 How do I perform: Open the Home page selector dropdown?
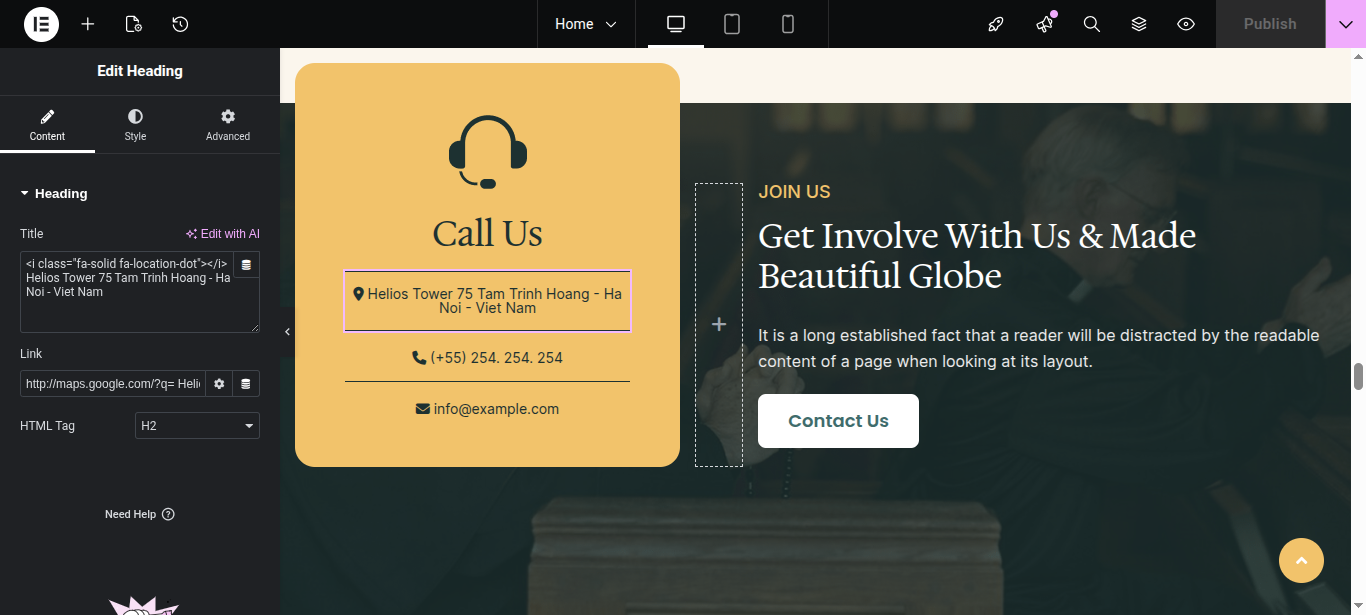[x=586, y=24]
